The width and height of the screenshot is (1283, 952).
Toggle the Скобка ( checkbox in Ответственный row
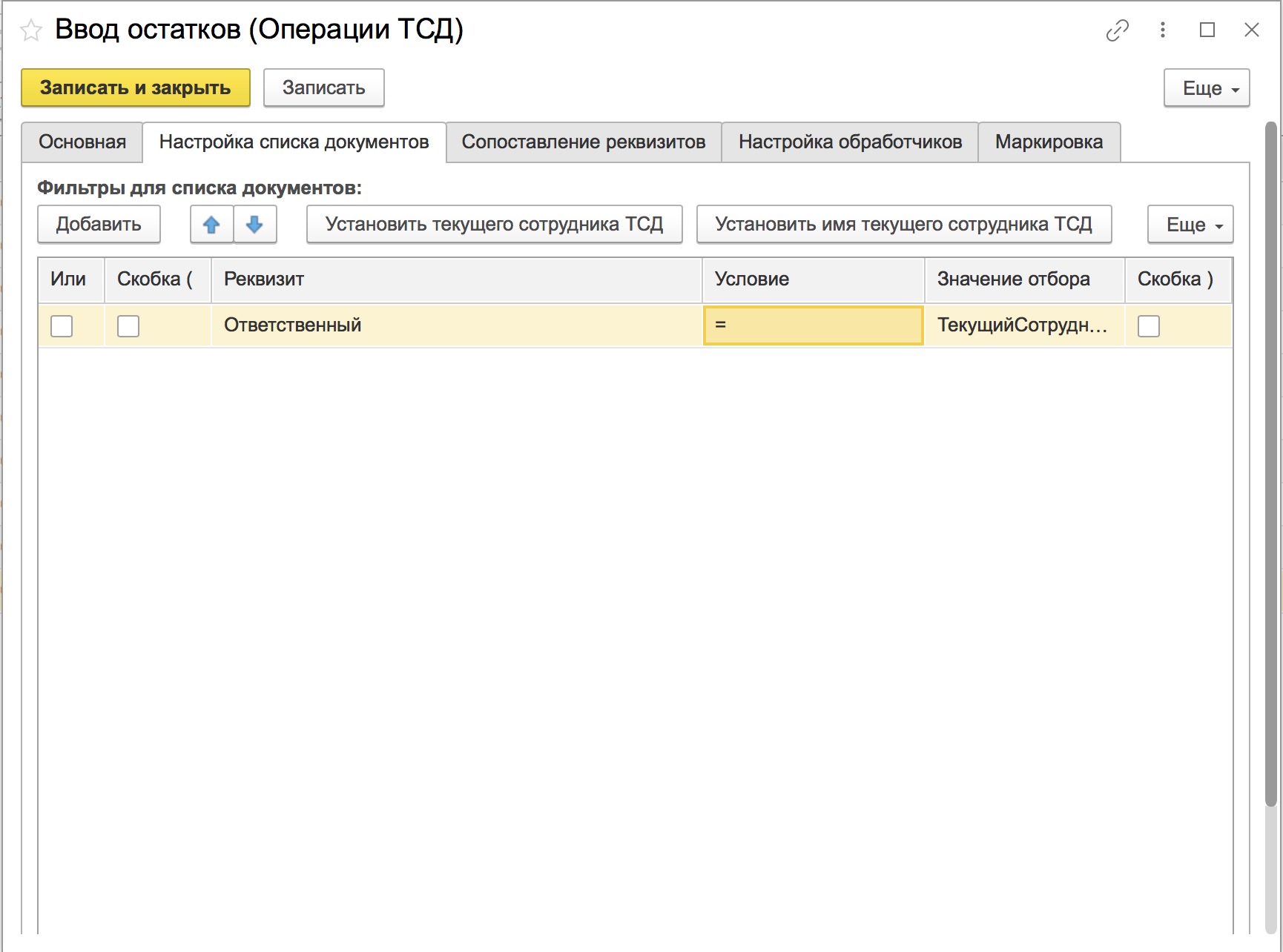pos(128,325)
